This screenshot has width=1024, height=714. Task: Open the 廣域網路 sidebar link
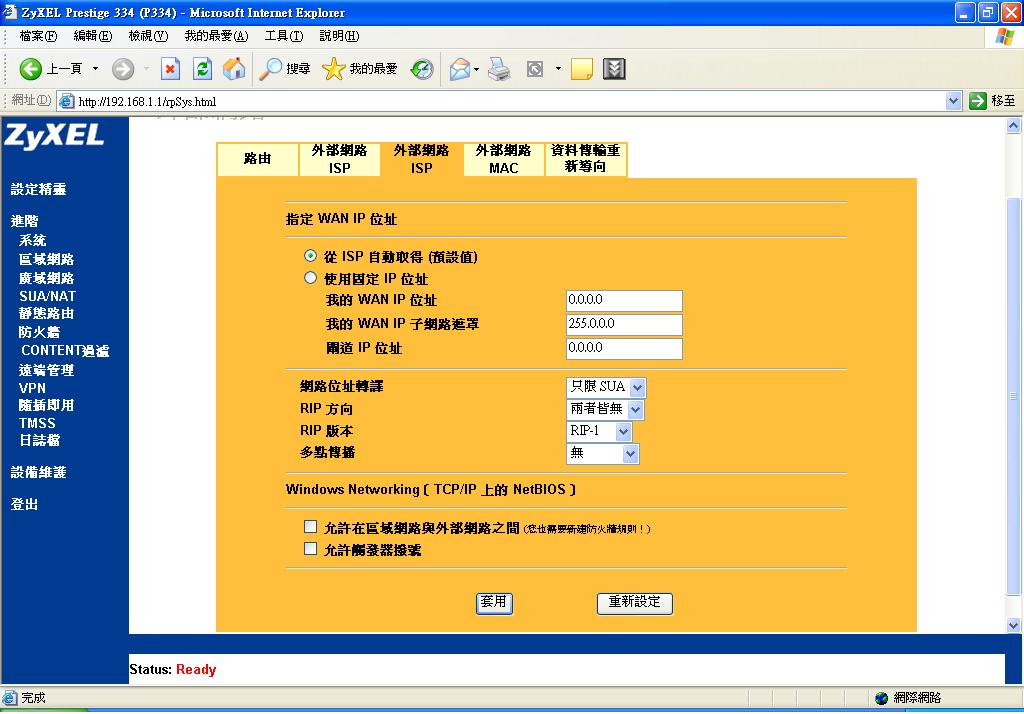[x=46, y=278]
